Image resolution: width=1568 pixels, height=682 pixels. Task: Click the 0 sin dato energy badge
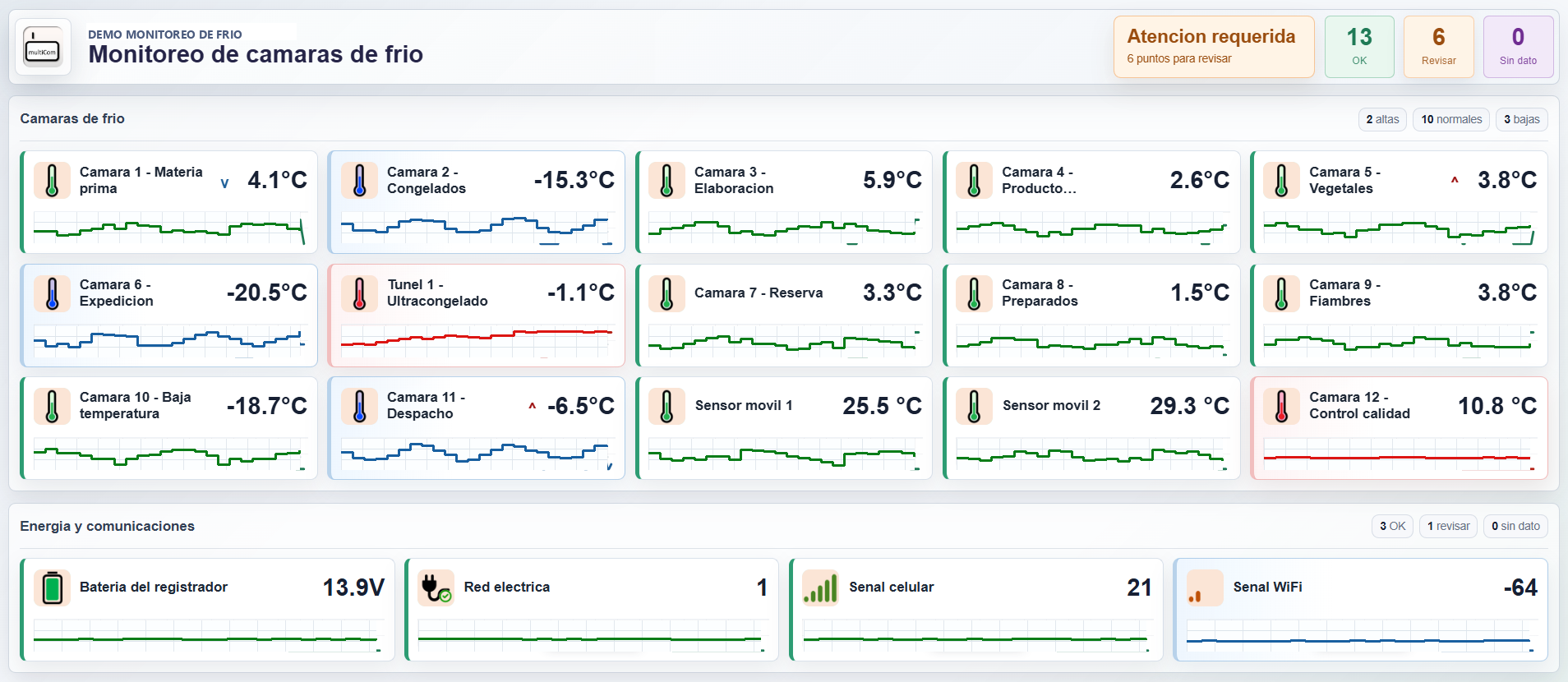(1515, 526)
